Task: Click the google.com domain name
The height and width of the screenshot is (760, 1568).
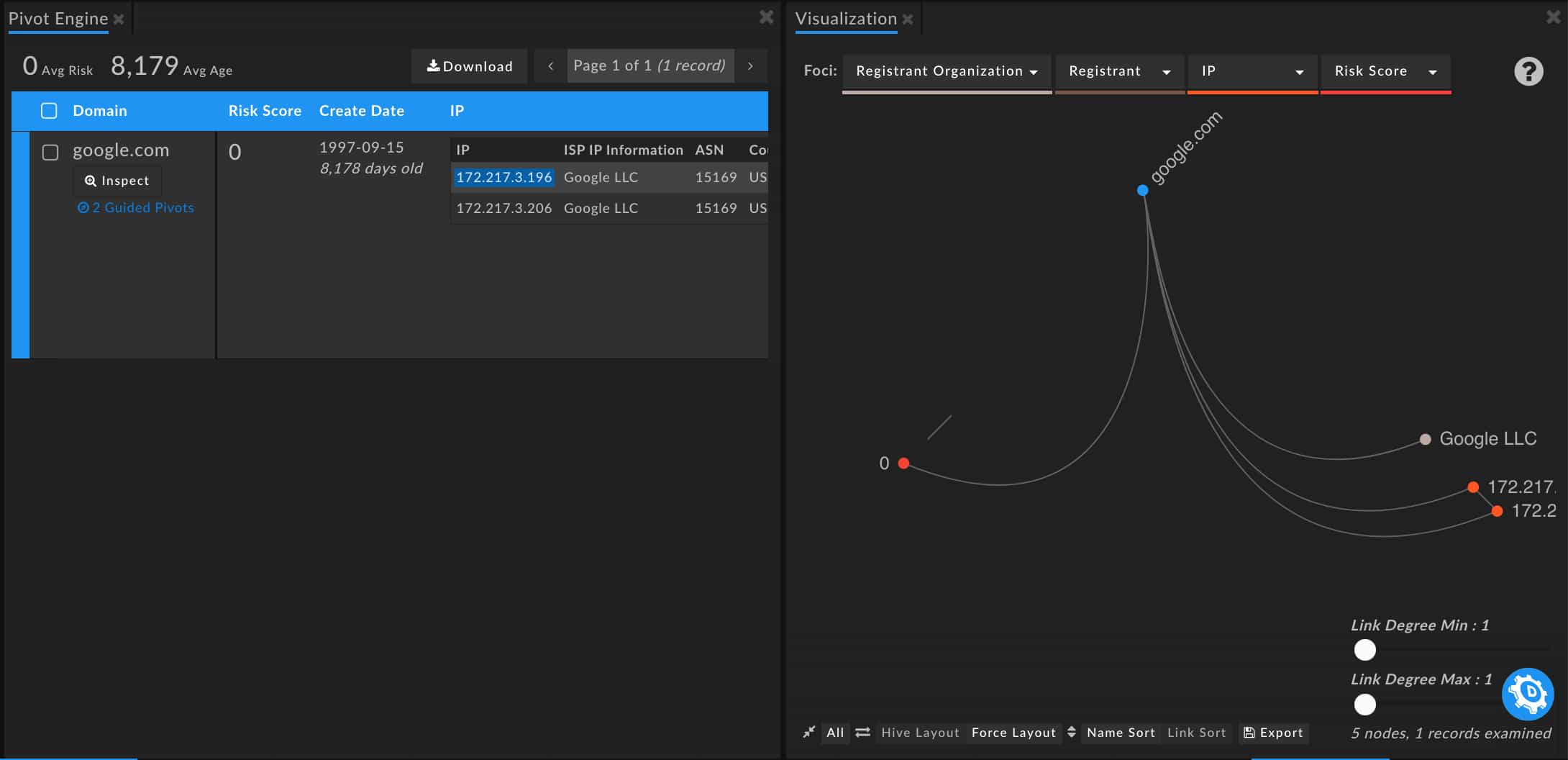Action: (121, 150)
